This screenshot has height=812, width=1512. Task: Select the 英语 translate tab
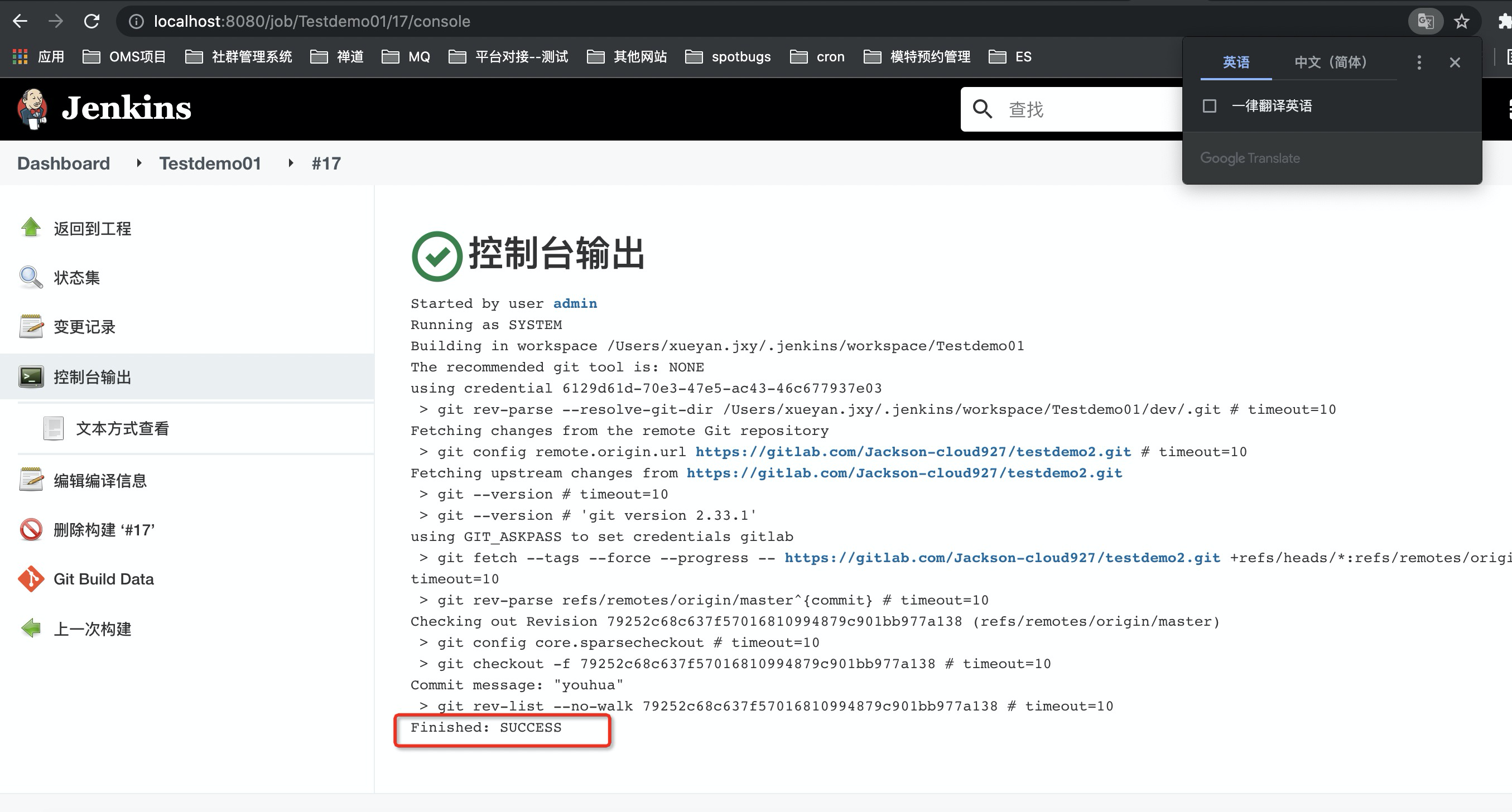tap(1235, 62)
